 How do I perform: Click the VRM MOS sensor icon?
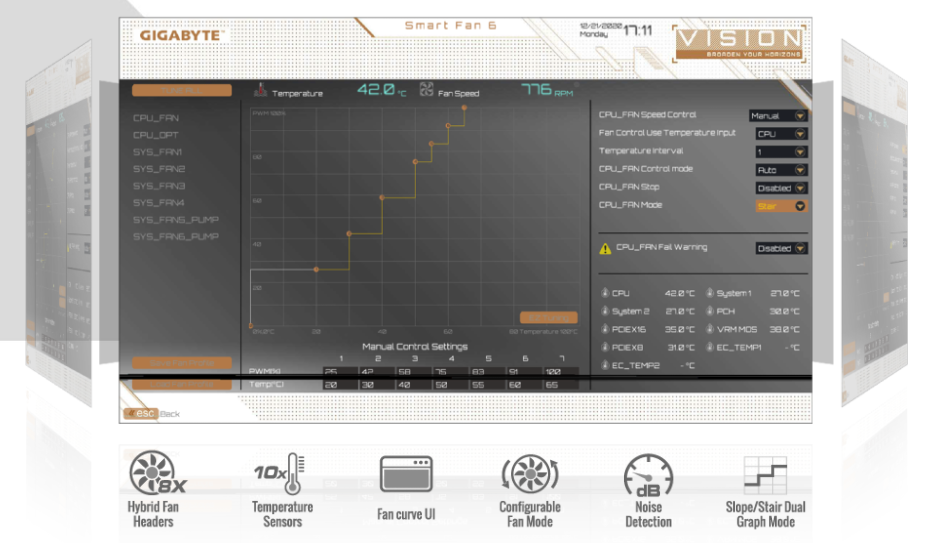pyautogui.click(x=710, y=329)
